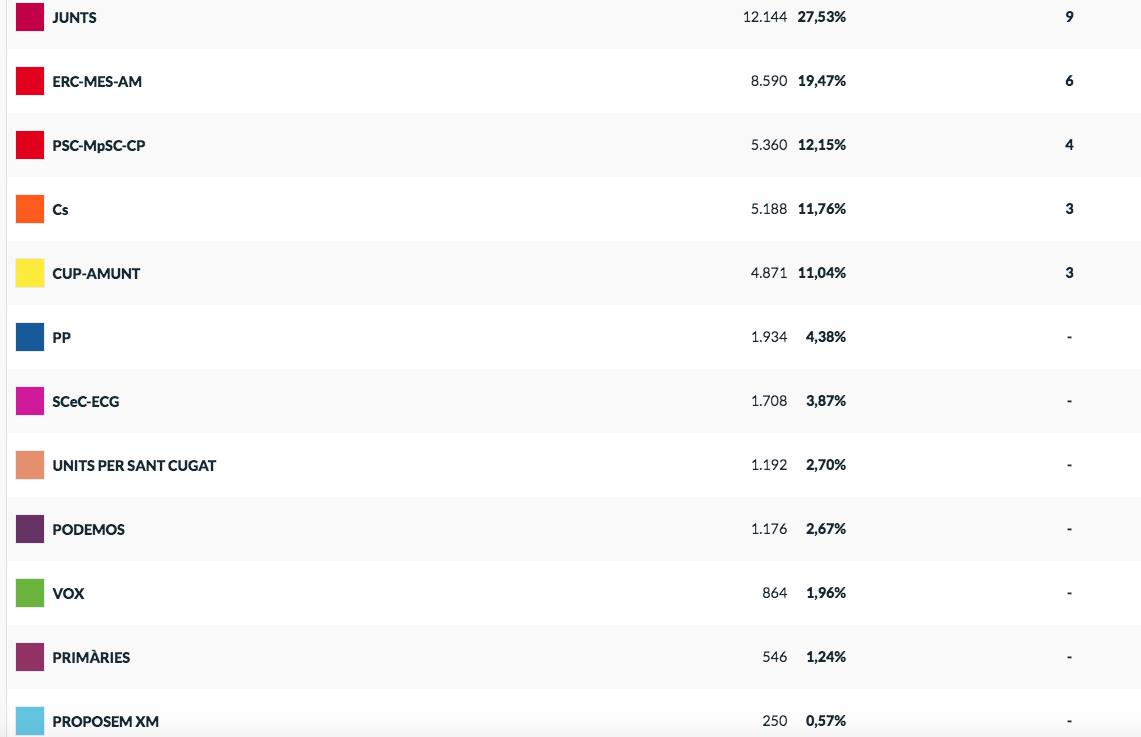Select the UNITS PER SANT CUGAT label
The height and width of the screenshot is (737, 1141).
(x=134, y=465)
